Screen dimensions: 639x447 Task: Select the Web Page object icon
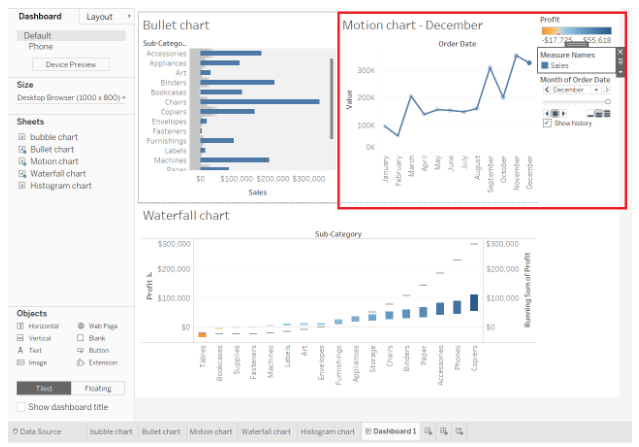click(80, 326)
